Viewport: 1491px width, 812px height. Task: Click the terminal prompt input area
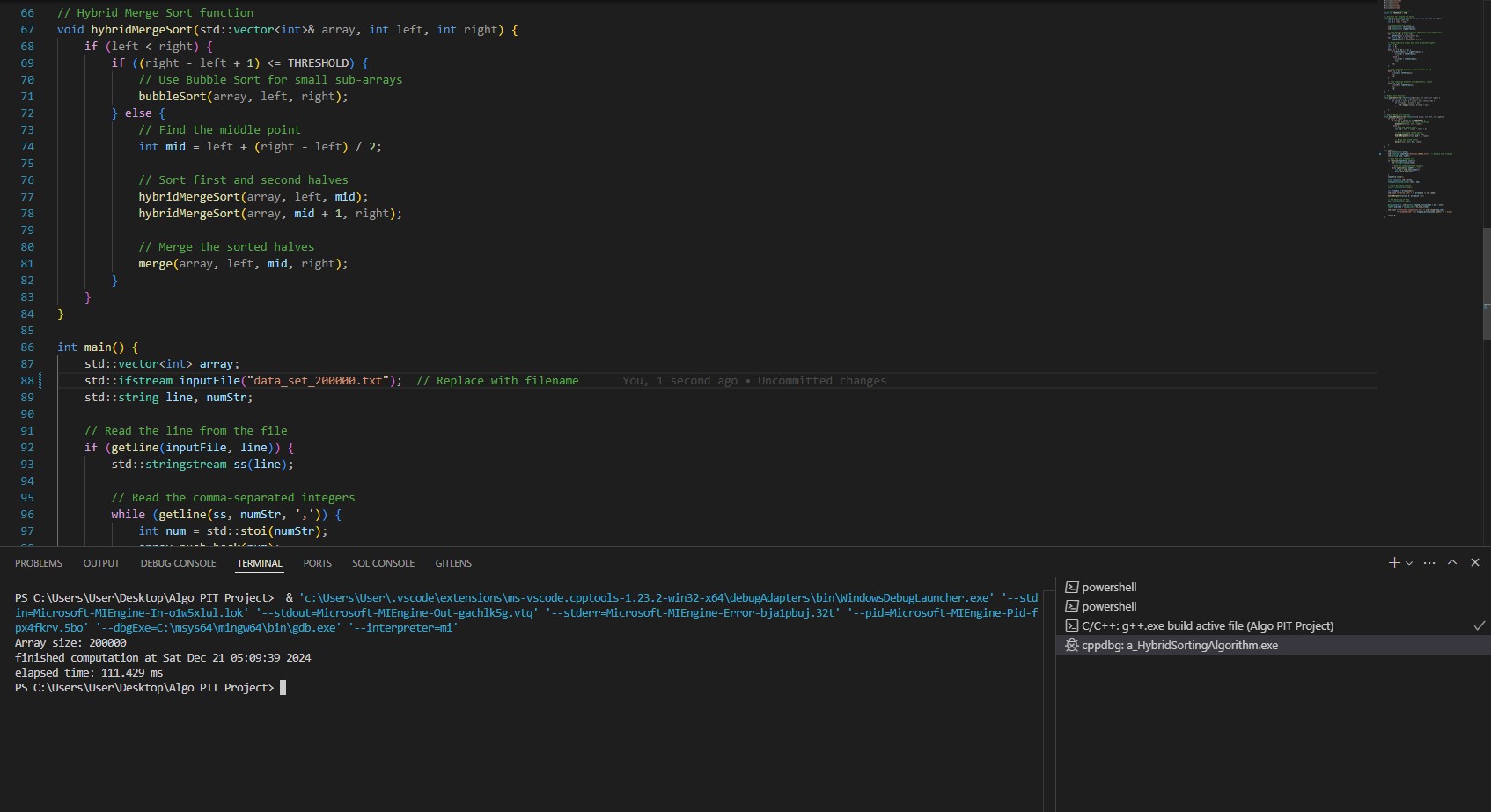tap(283, 688)
